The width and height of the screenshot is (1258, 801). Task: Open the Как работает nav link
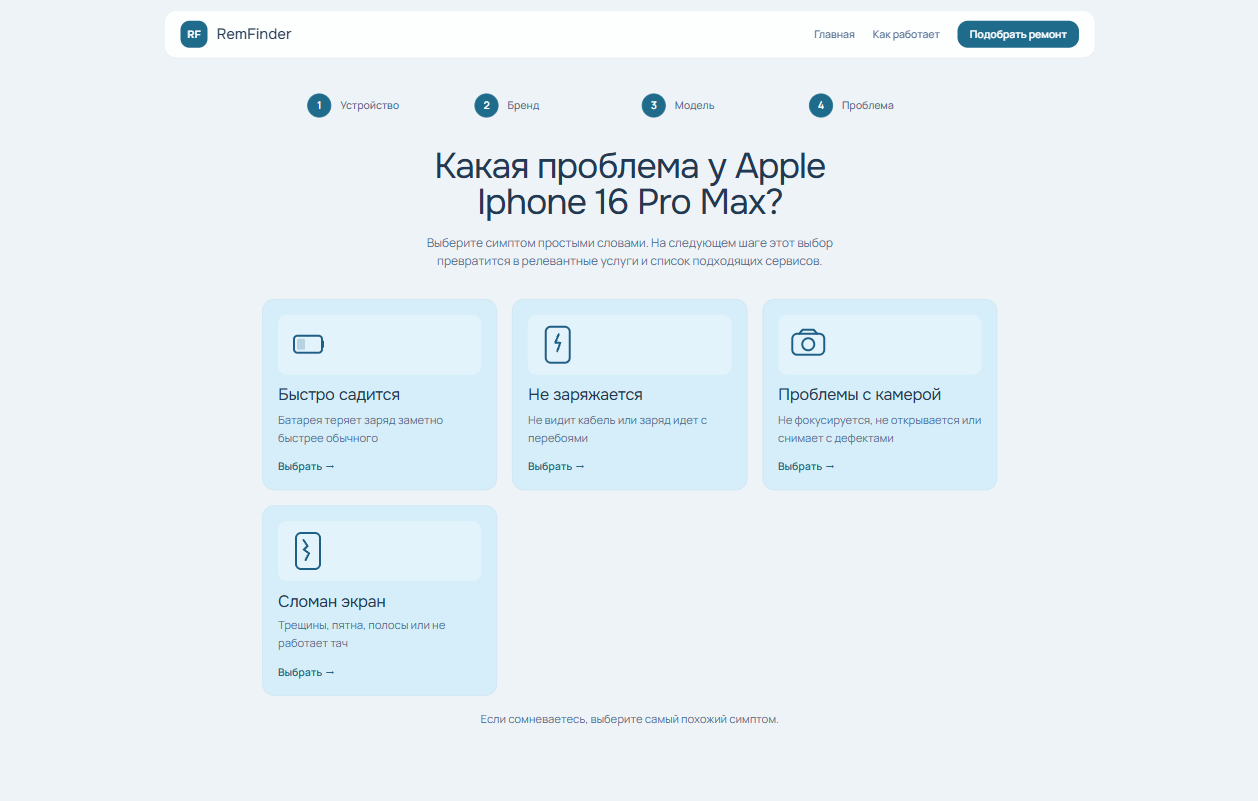[906, 34]
